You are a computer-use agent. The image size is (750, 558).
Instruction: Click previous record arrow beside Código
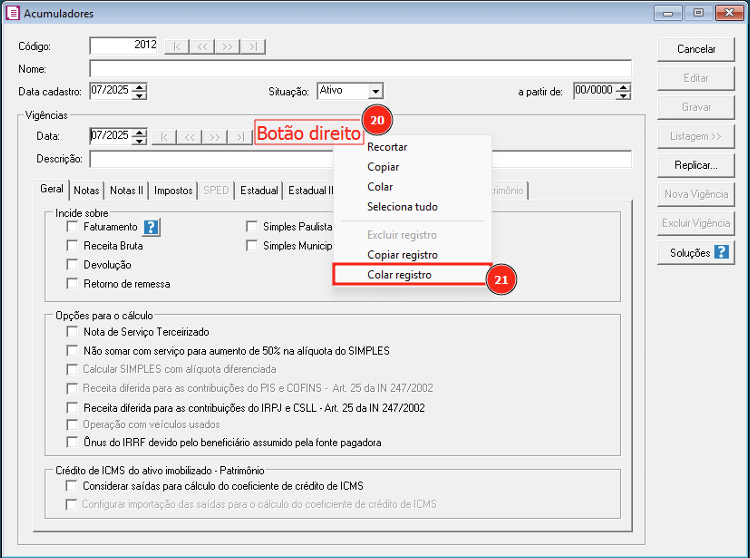pyautogui.click(x=202, y=46)
